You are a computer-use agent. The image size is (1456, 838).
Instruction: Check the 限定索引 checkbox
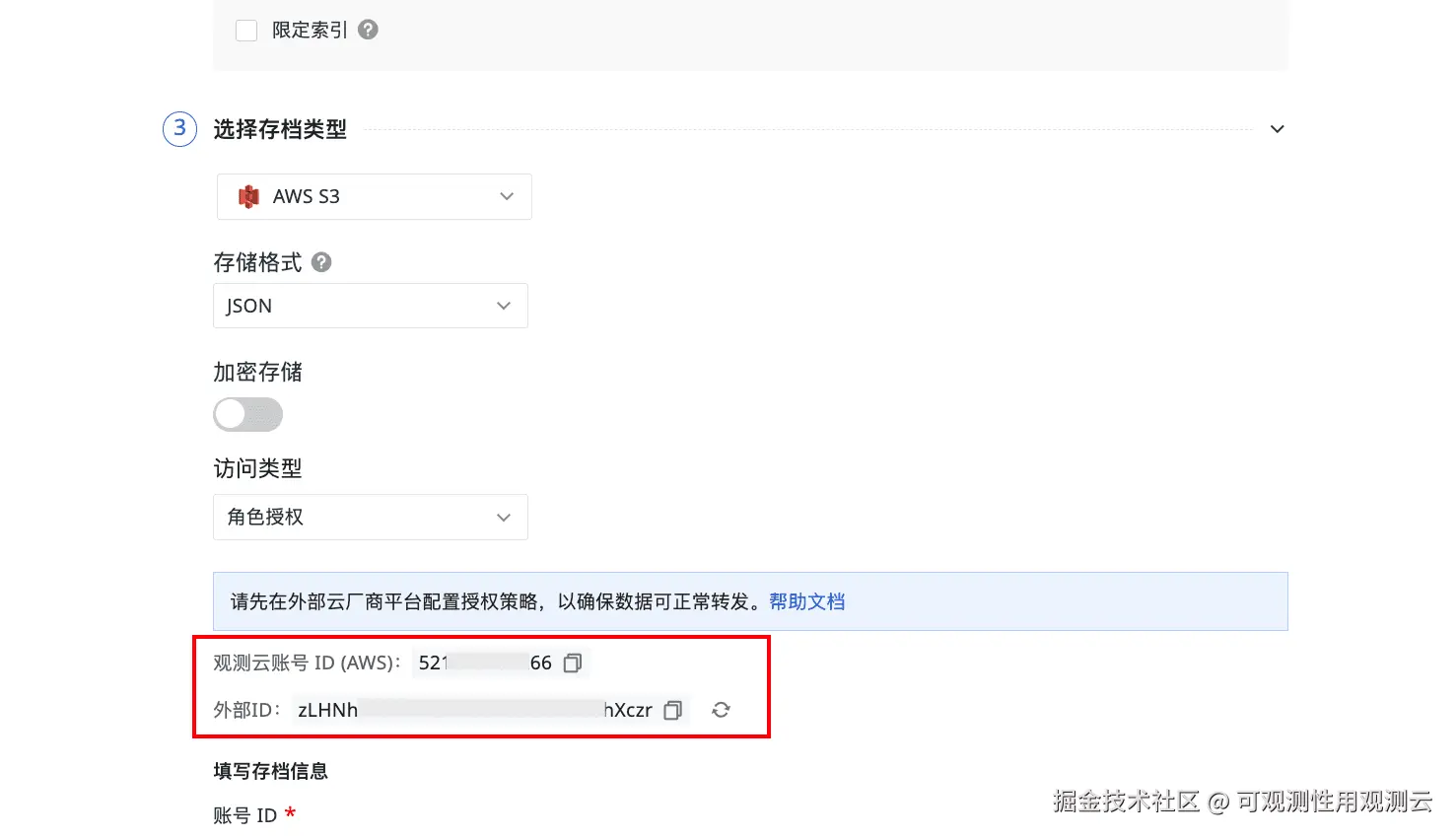(246, 31)
